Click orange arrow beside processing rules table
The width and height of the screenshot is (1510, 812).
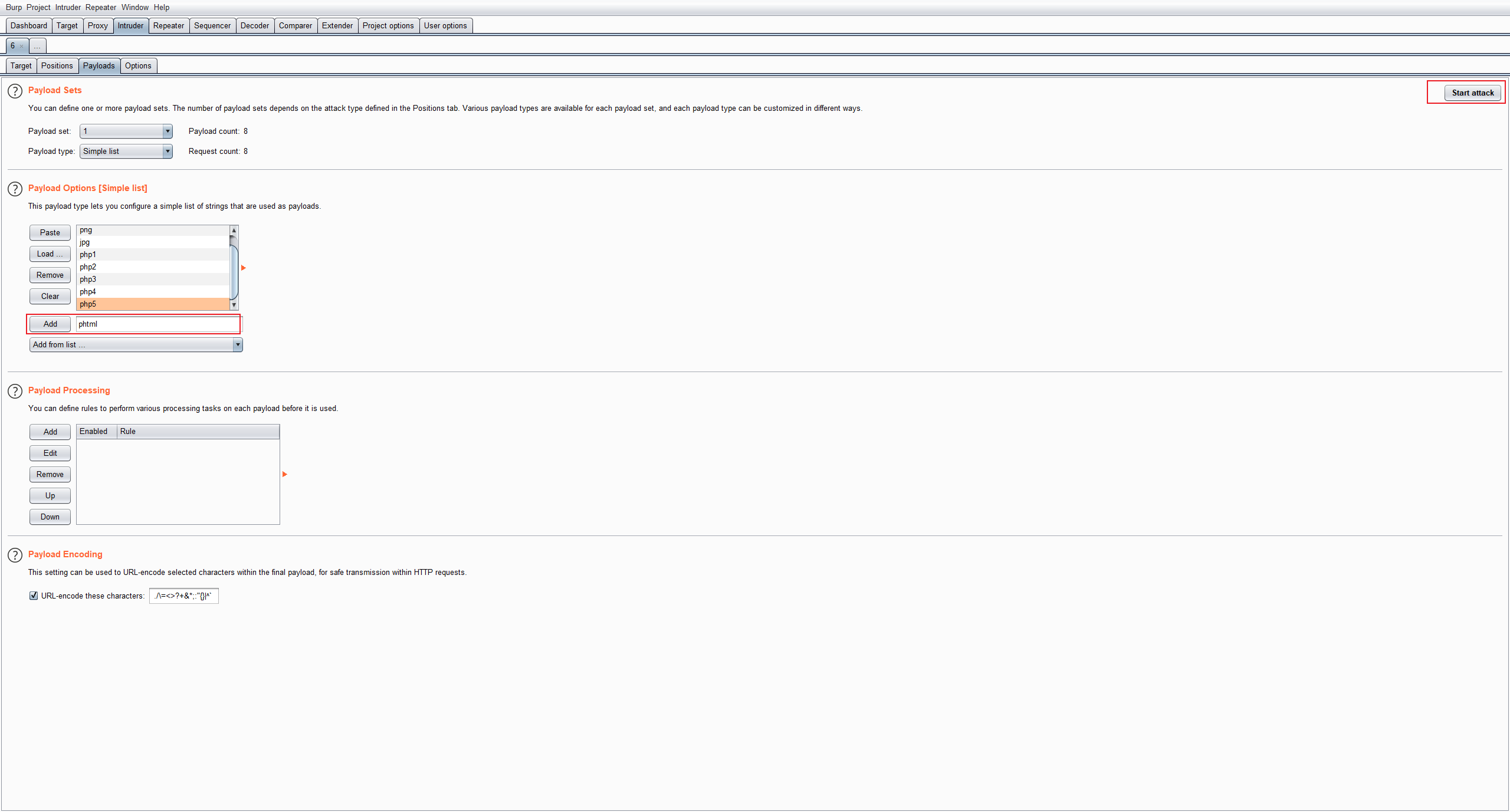pos(284,474)
